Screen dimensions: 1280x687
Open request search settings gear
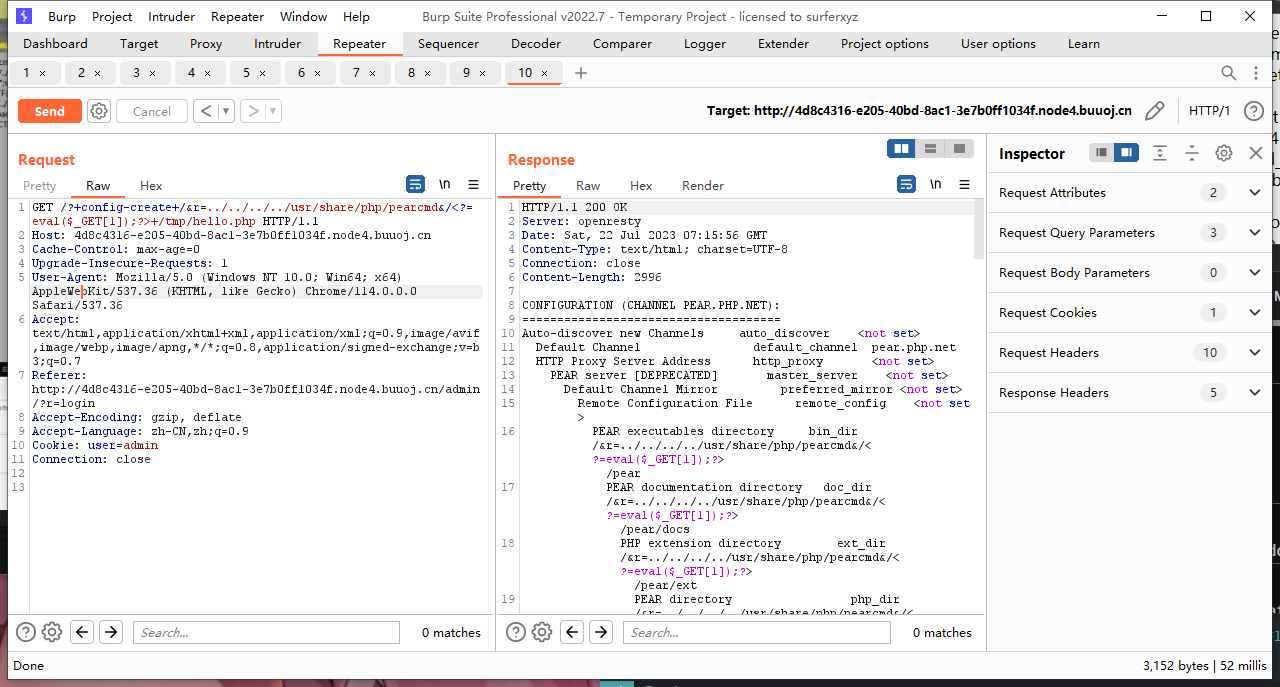click(52, 632)
